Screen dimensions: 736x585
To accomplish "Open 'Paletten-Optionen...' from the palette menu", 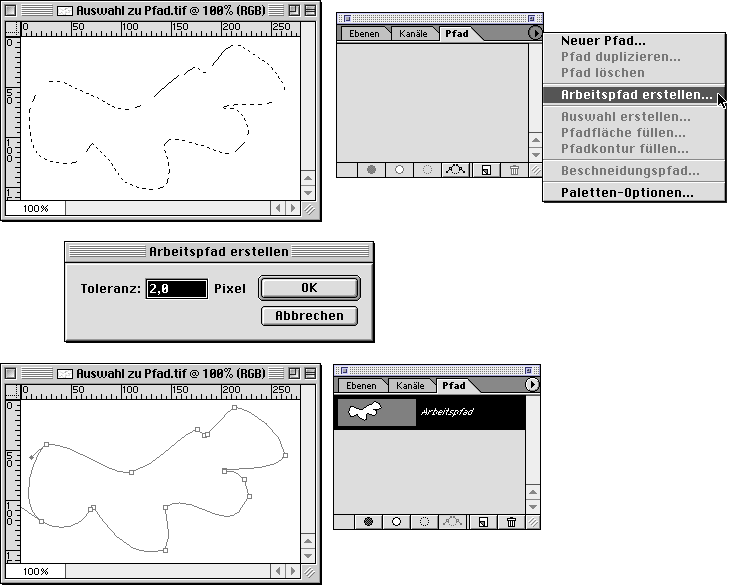I will click(627, 192).
